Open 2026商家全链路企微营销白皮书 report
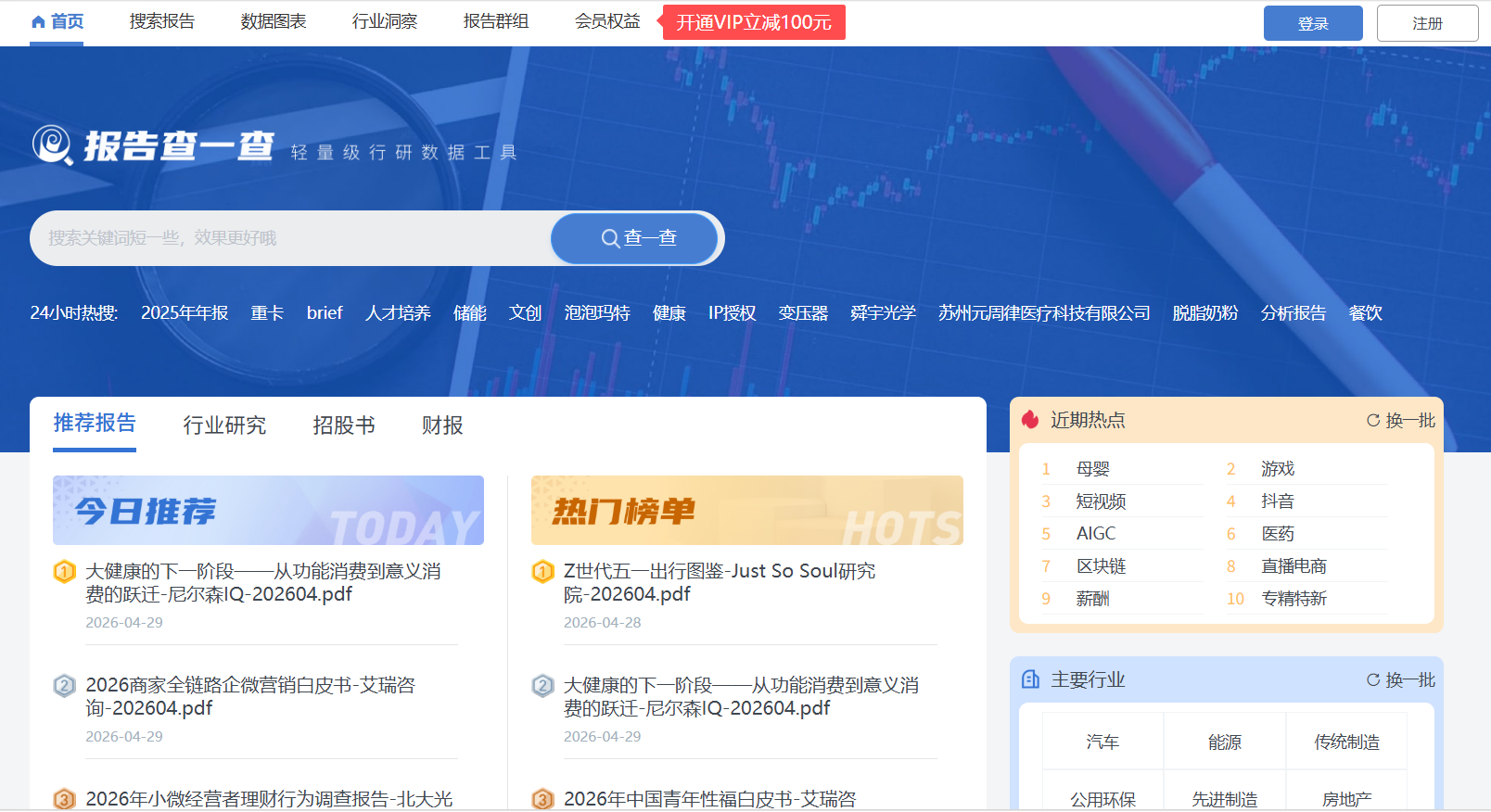 (250, 696)
